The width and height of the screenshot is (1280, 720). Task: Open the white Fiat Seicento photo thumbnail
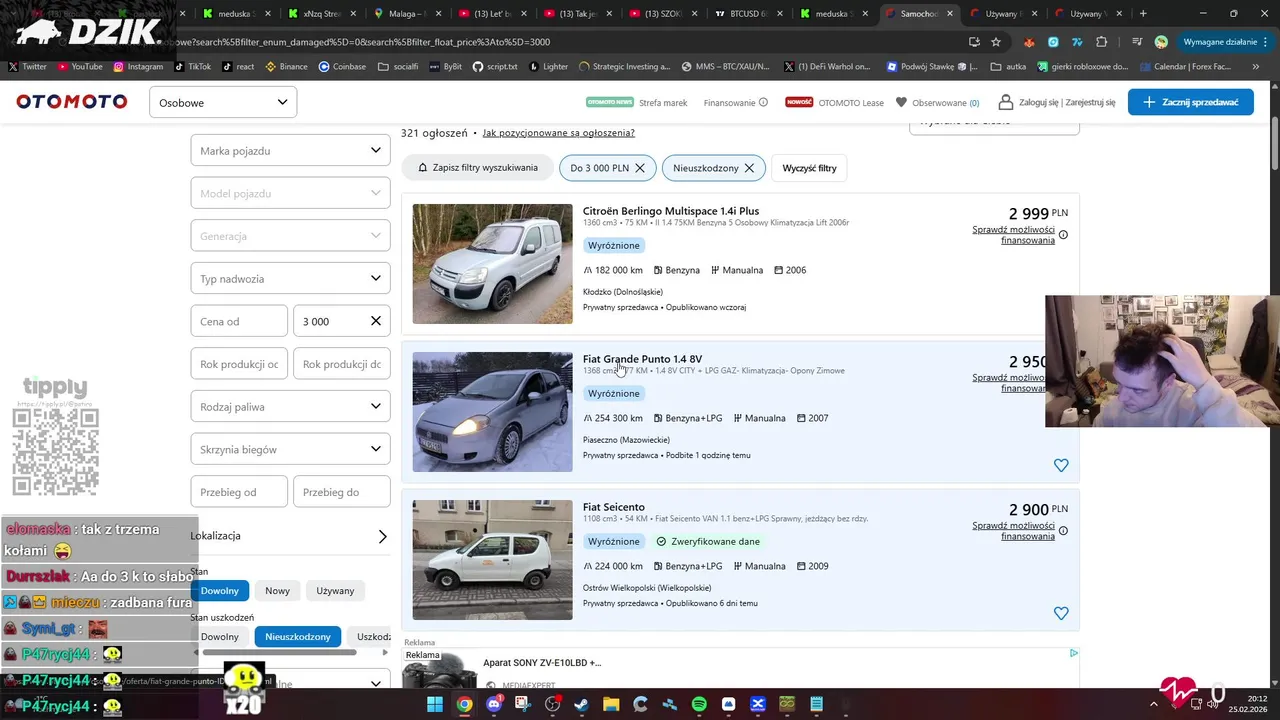point(492,560)
